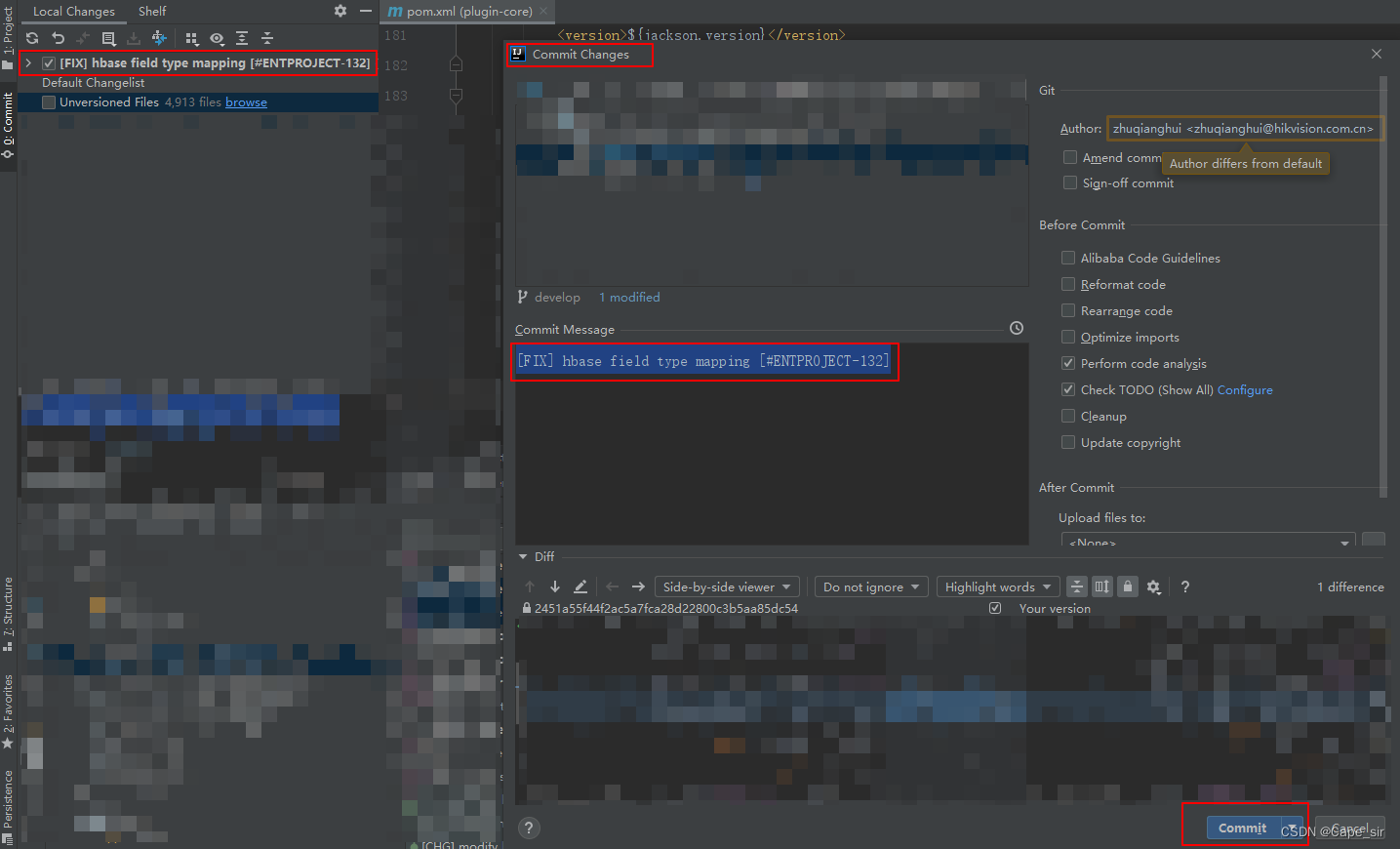Click the Collapse All icon in changes toolbar

[267, 38]
